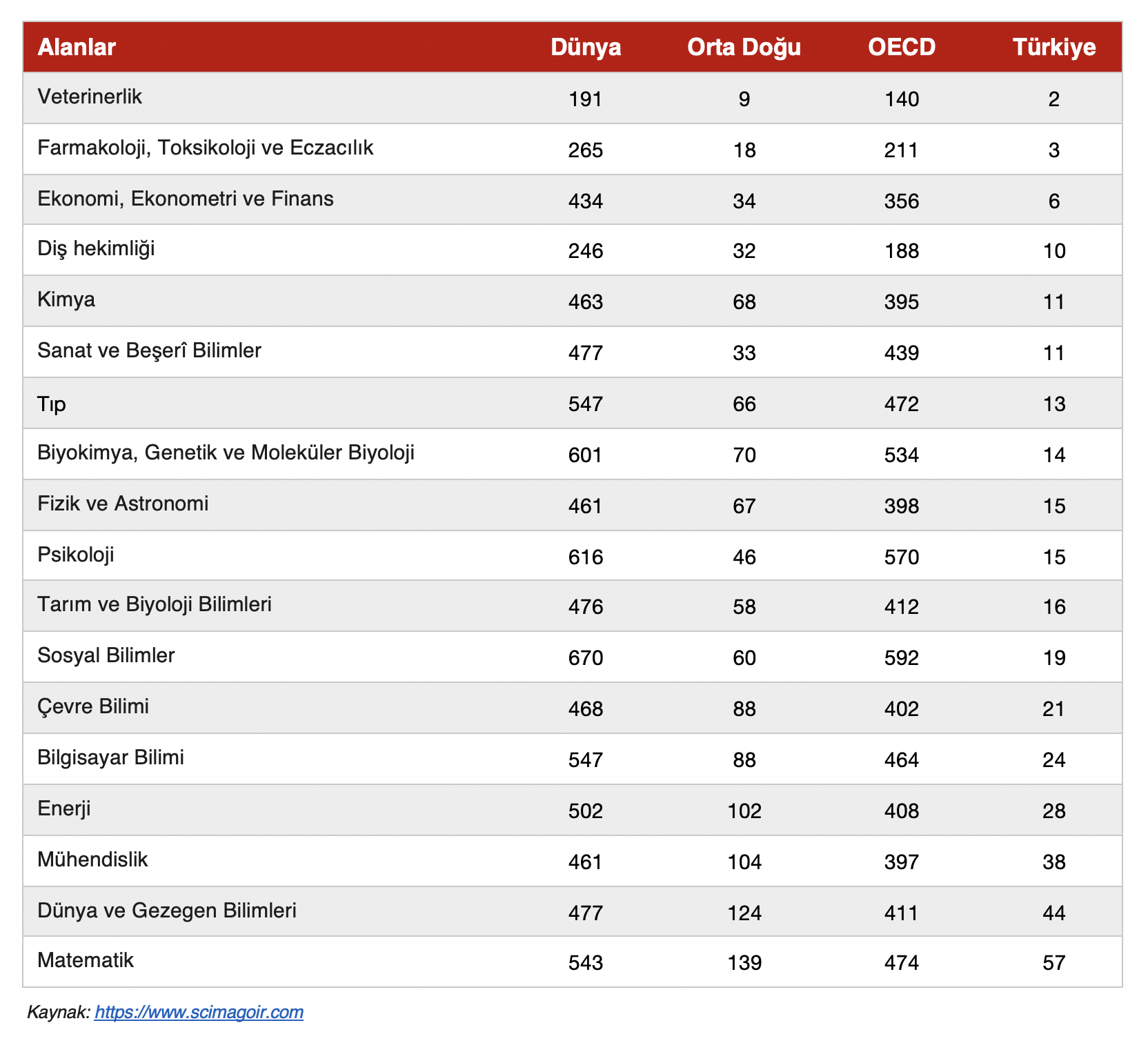Image resolution: width=1148 pixels, height=1043 pixels.
Task: Click the Dünya ve Gezegen Bilimleri label
Action: pos(167,911)
